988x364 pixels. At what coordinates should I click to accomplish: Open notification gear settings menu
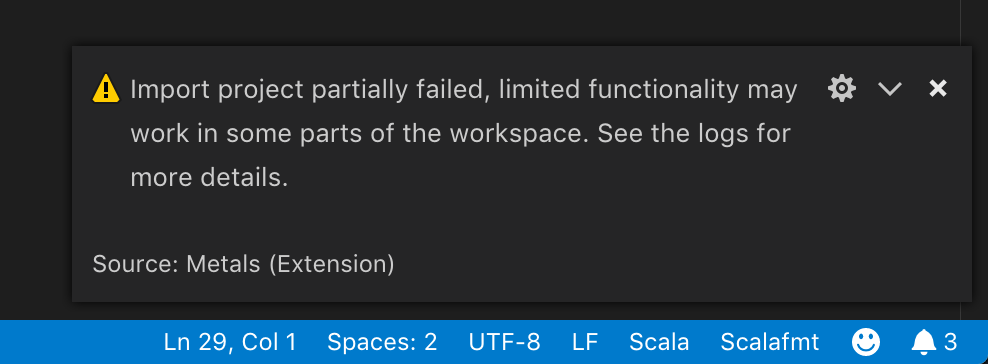click(842, 89)
